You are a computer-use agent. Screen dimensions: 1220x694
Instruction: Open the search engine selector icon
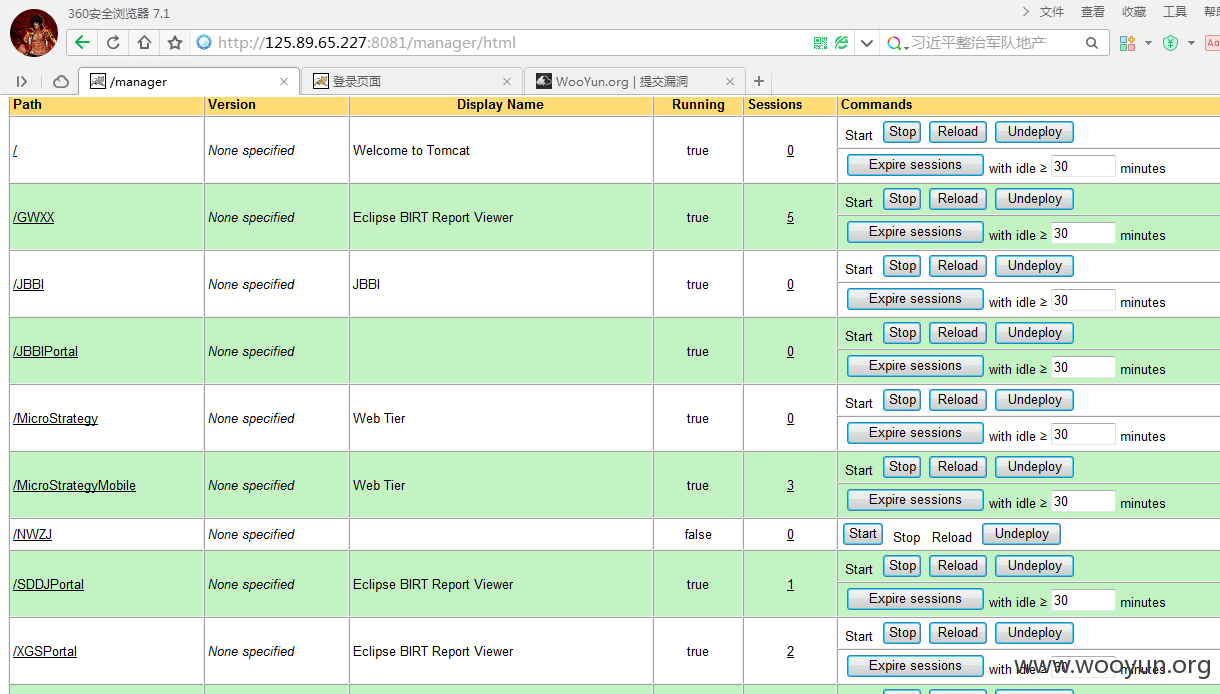(896, 43)
